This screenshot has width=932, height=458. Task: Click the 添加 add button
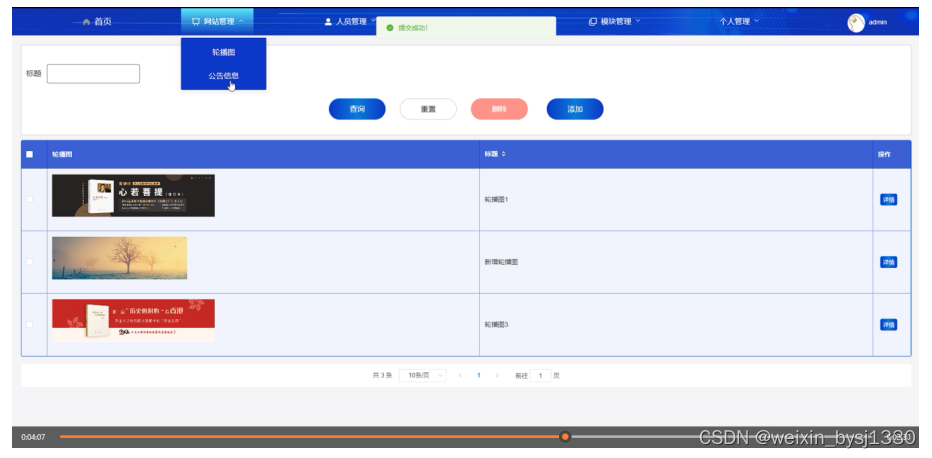pyautogui.click(x=575, y=109)
